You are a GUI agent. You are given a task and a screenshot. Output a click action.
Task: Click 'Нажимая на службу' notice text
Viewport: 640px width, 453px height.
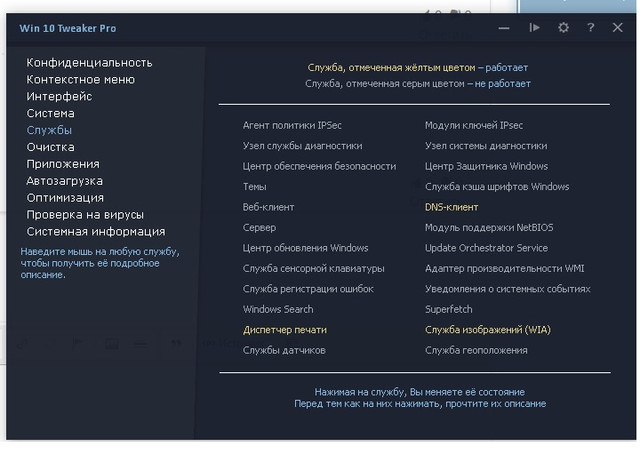click(x=420, y=392)
